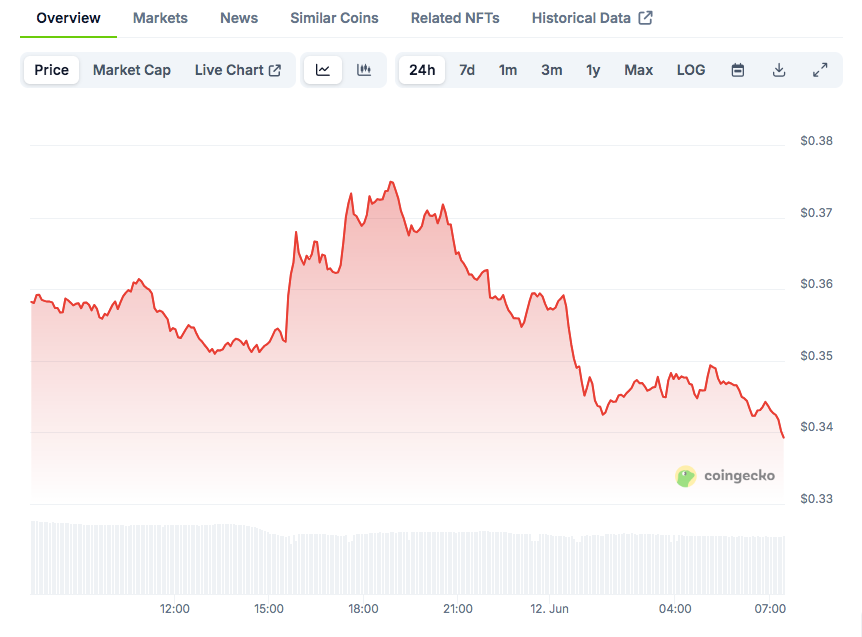
Task: Click the CoinGecko logo watermark
Action: click(726, 476)
